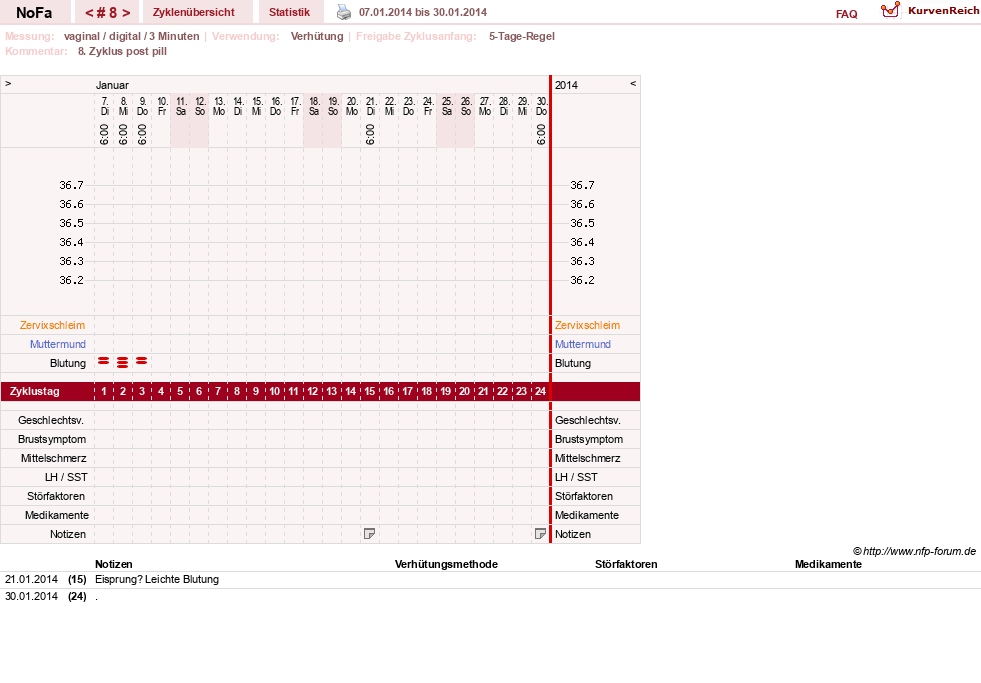Click bleeding marker on cycle day 3
Screen dimensions: 981x683
[142, 361]
